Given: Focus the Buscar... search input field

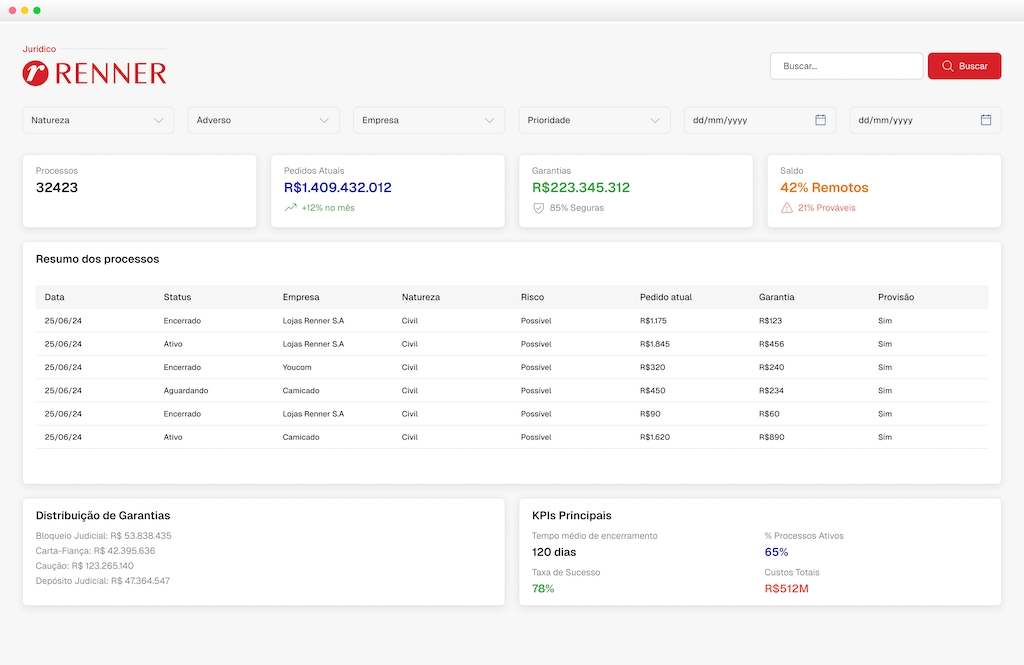Looking at the screenshot, I should pyautogui.click(x=846, y=66).
